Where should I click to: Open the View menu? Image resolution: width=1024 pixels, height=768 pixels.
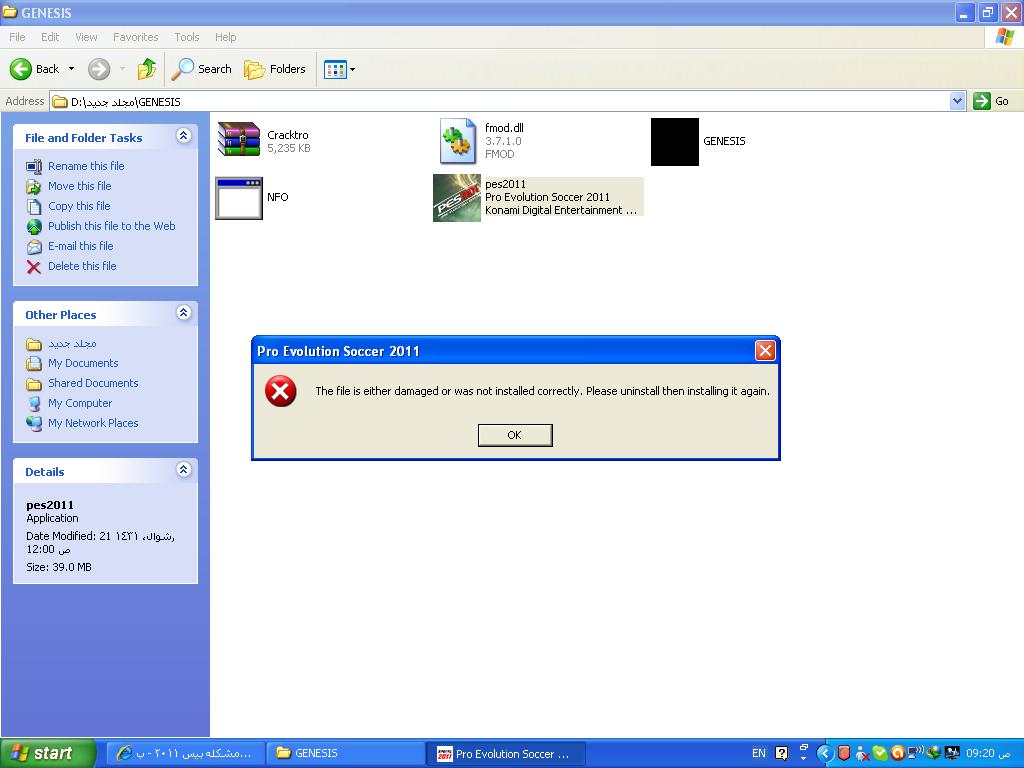pos(86,37)
